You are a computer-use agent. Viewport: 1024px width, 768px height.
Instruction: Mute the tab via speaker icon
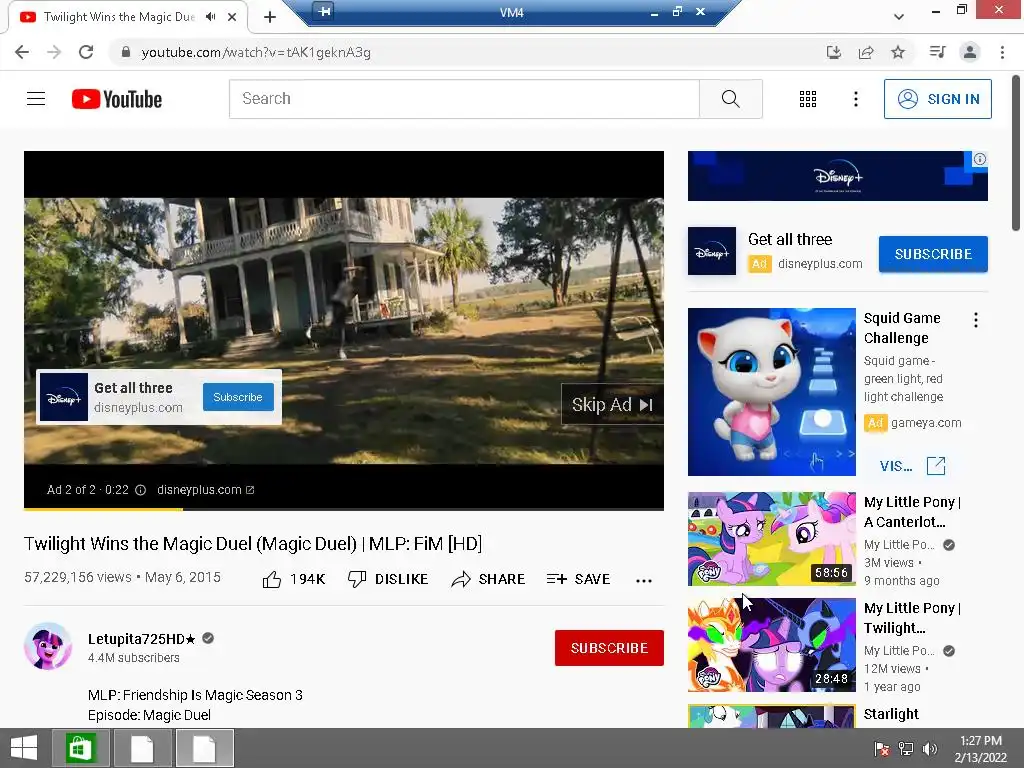click(x=210, y=16)
